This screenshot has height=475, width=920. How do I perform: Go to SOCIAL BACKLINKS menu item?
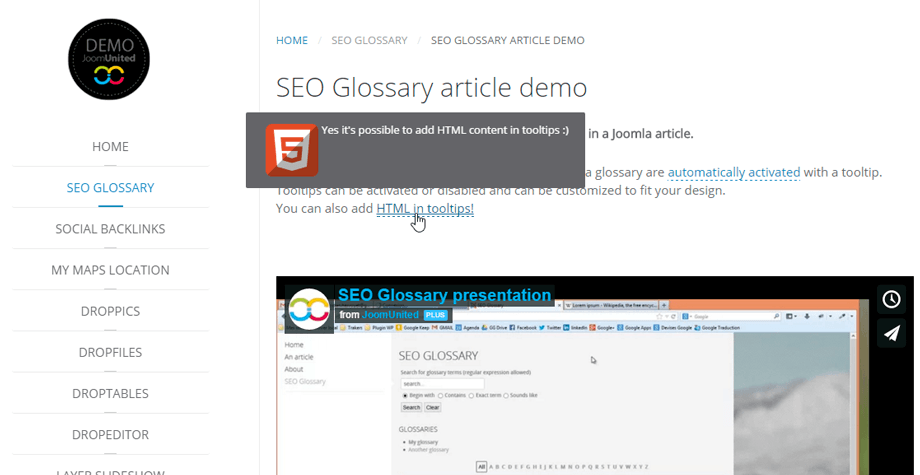110,229
